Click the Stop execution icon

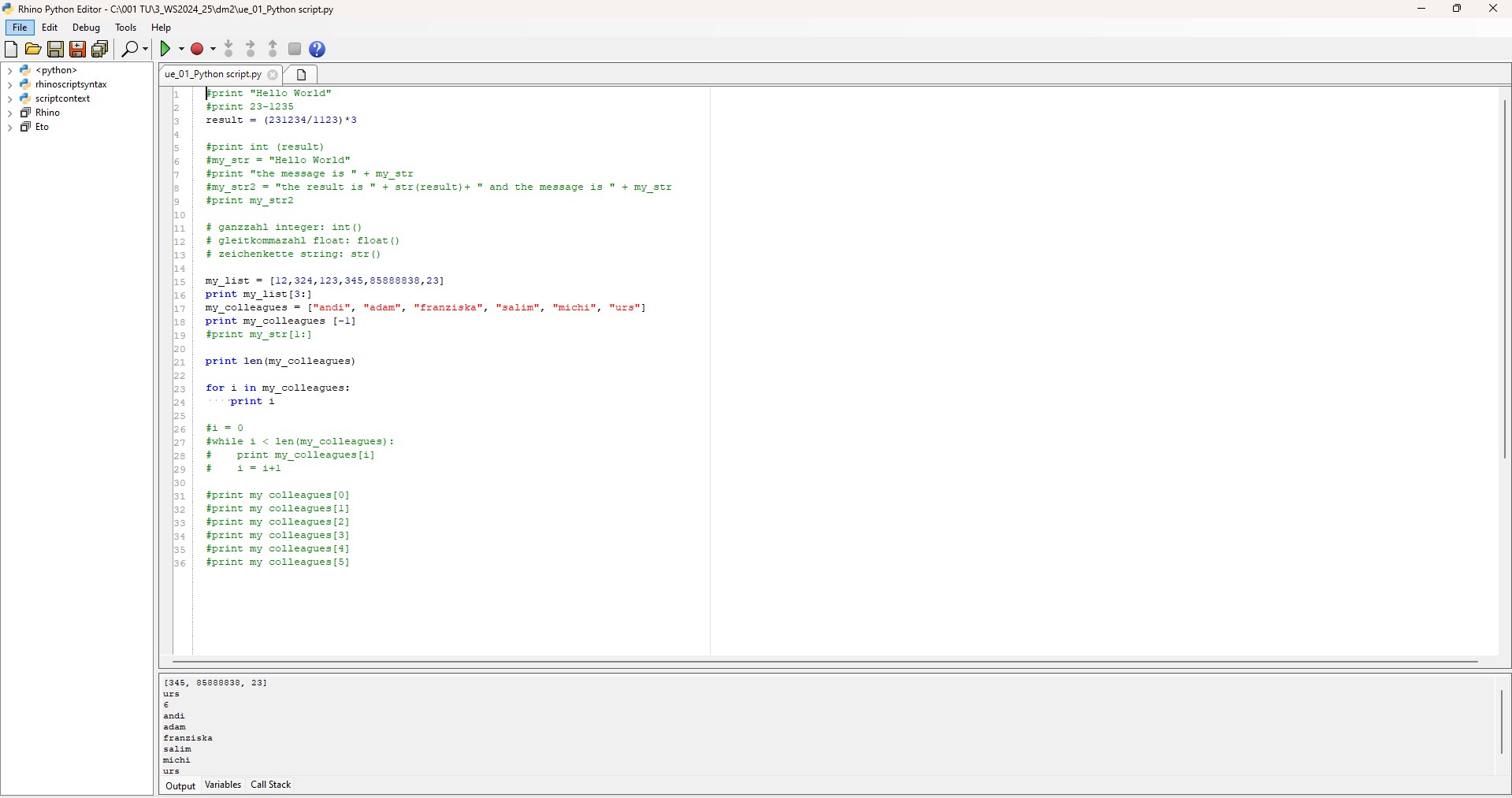click(294, 49)
